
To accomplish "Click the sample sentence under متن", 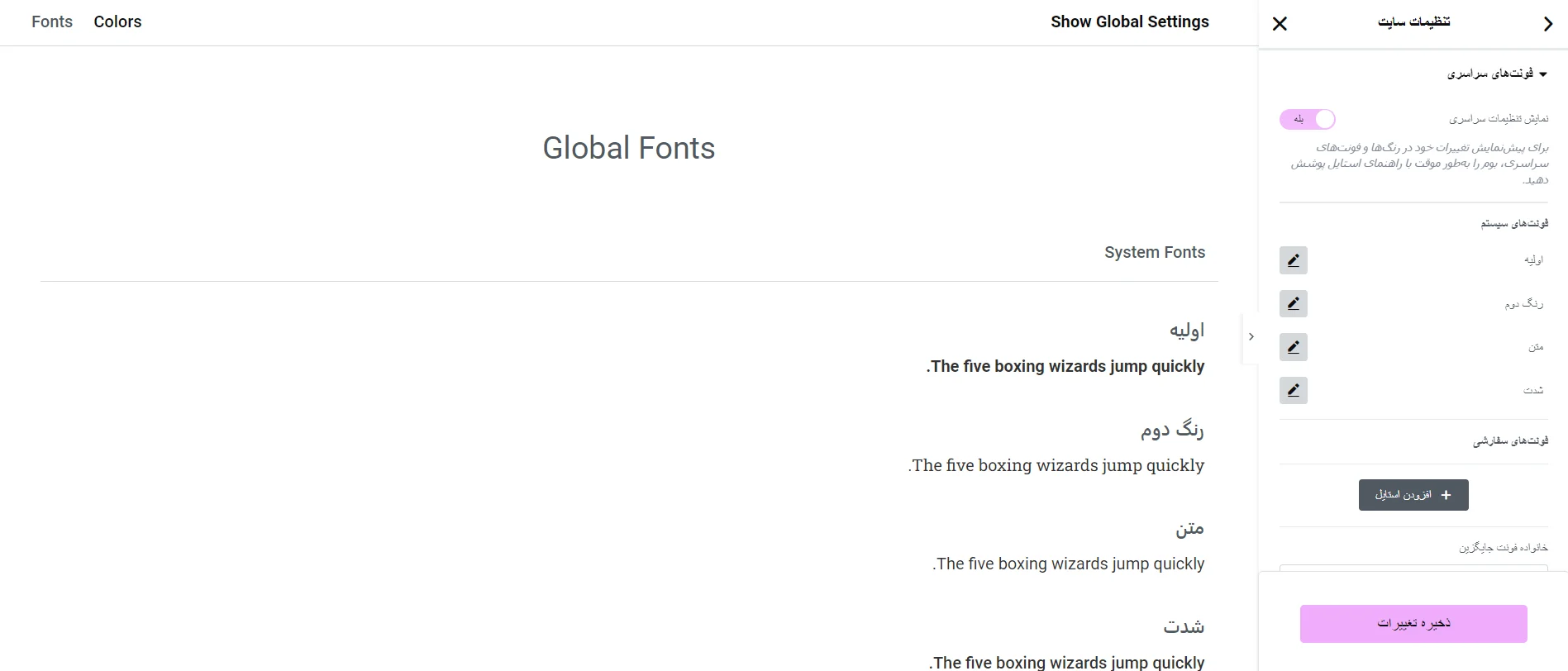I will (x=1069, y=564).
